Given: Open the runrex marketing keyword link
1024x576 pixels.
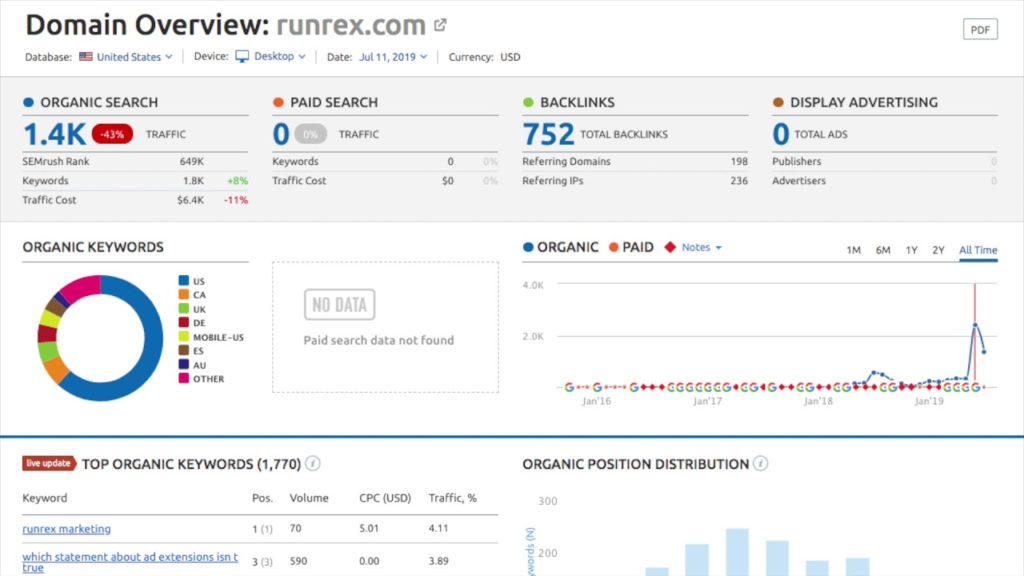Looking at the screenshot, I should (67, 529).
